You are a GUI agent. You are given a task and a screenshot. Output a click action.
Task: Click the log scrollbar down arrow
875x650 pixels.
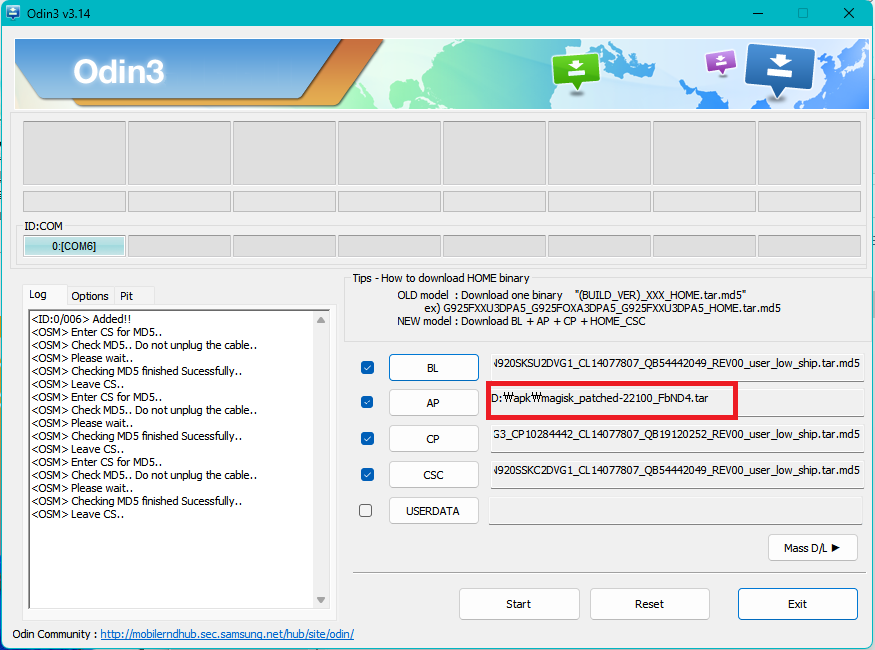(321, 600)
